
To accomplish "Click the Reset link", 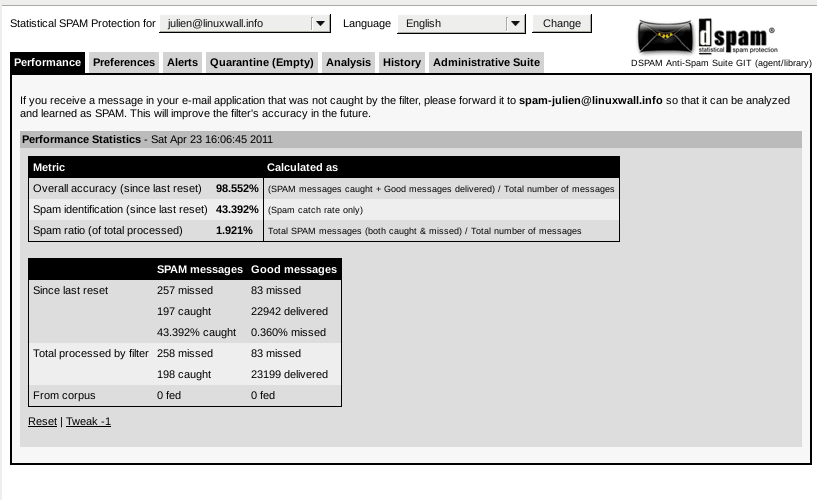I will click(42, 421).
